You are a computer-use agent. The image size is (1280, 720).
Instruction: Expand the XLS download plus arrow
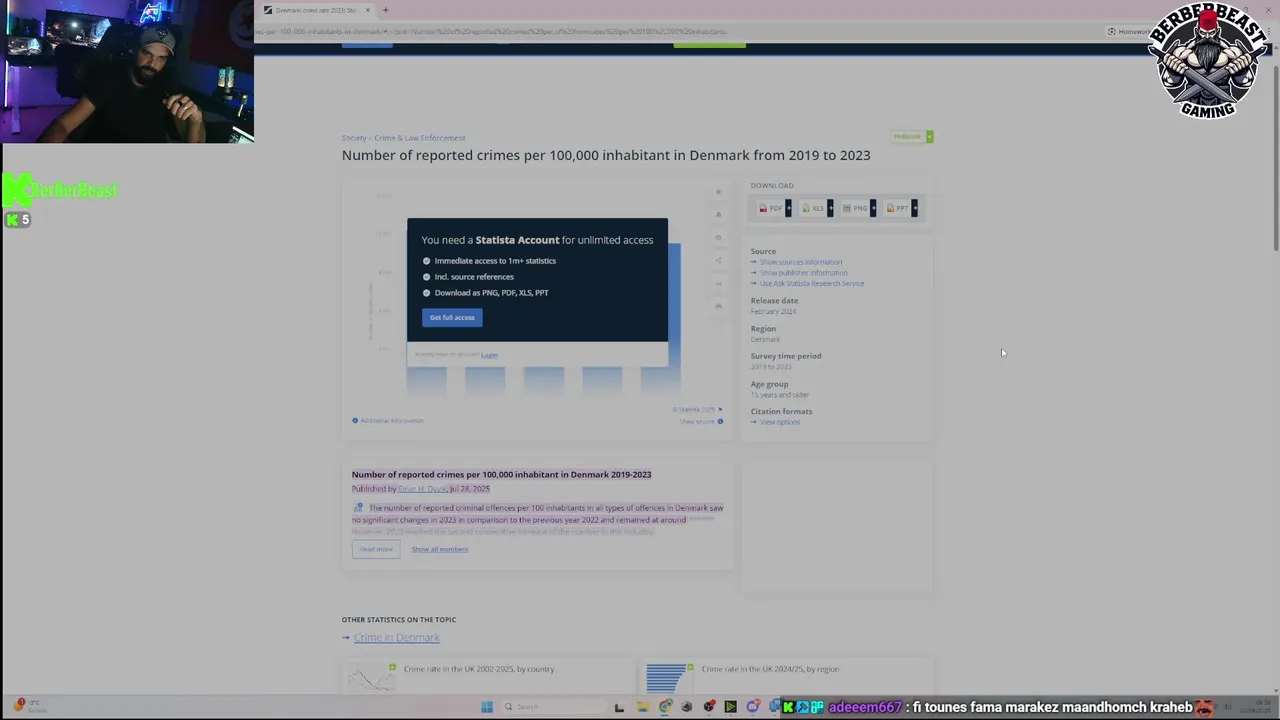point(830,208)
